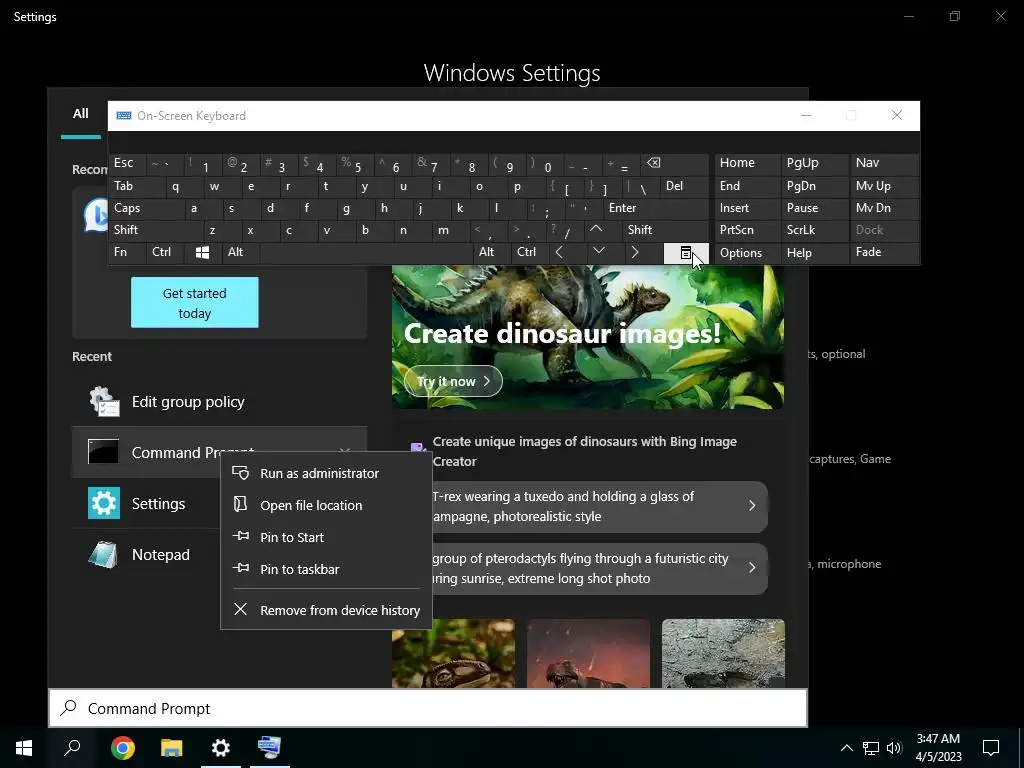This screenshot has width=1024, height=768.
Task: Tap the backspace key on On-Screen Keyboard
Action: pyautogui.click(x=675, y=163)
